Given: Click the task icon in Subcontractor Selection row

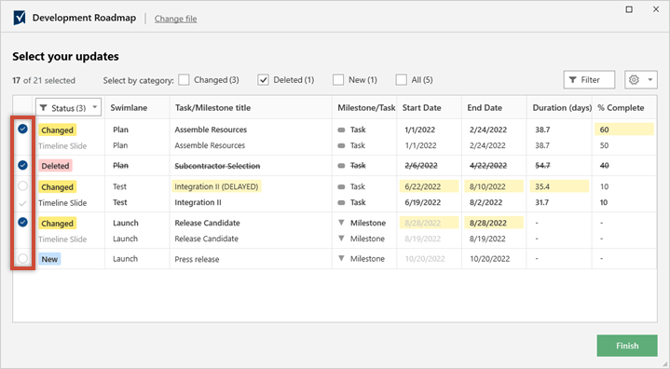Looking at the screenshot, I should tap(341, 166).
